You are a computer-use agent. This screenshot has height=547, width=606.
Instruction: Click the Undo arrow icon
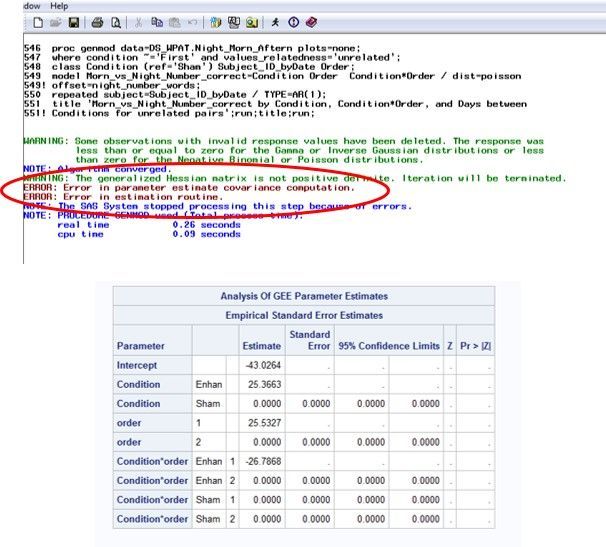(x=191, y=21)
